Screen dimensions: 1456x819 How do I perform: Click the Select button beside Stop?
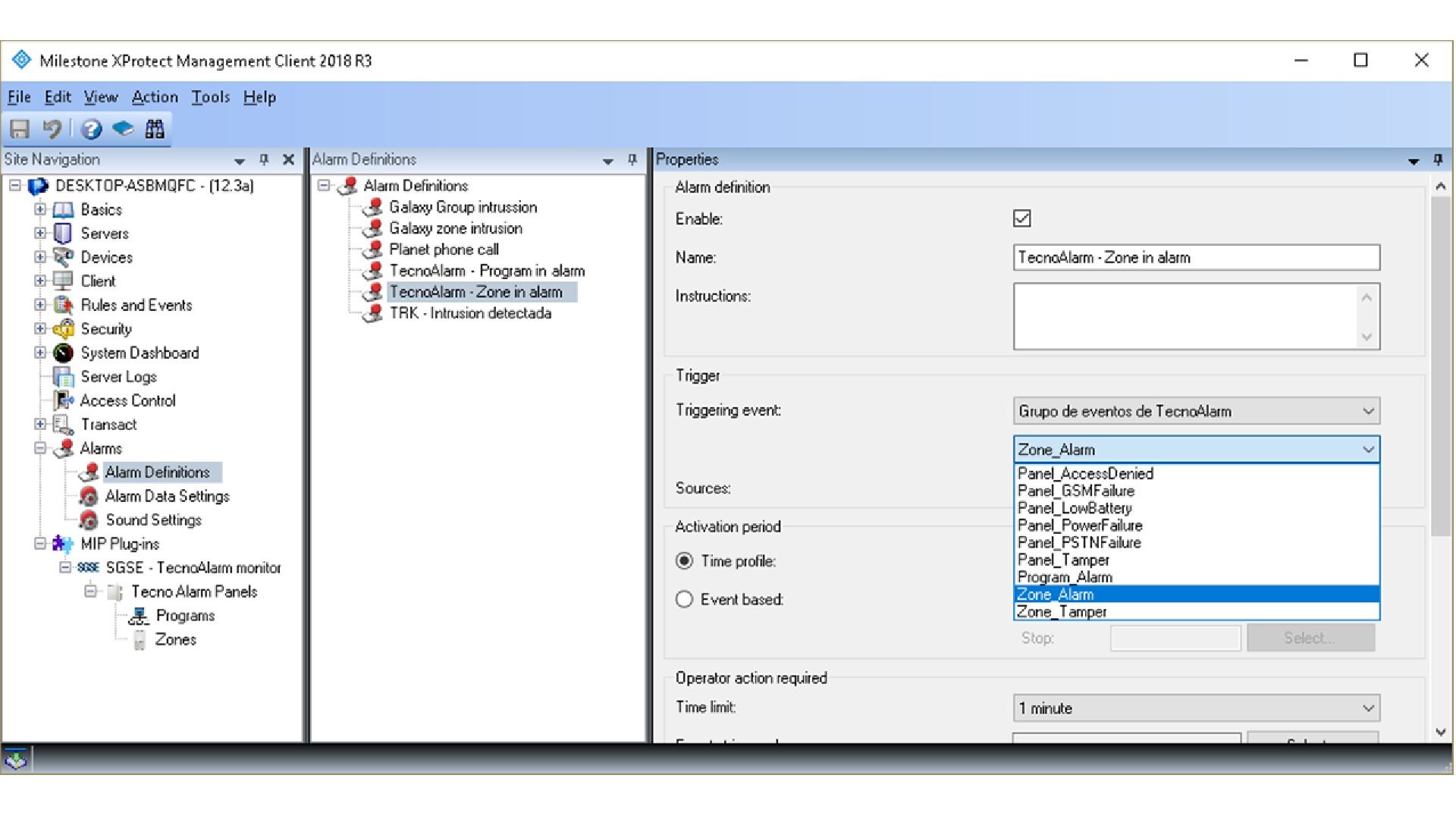(1310, 638)
